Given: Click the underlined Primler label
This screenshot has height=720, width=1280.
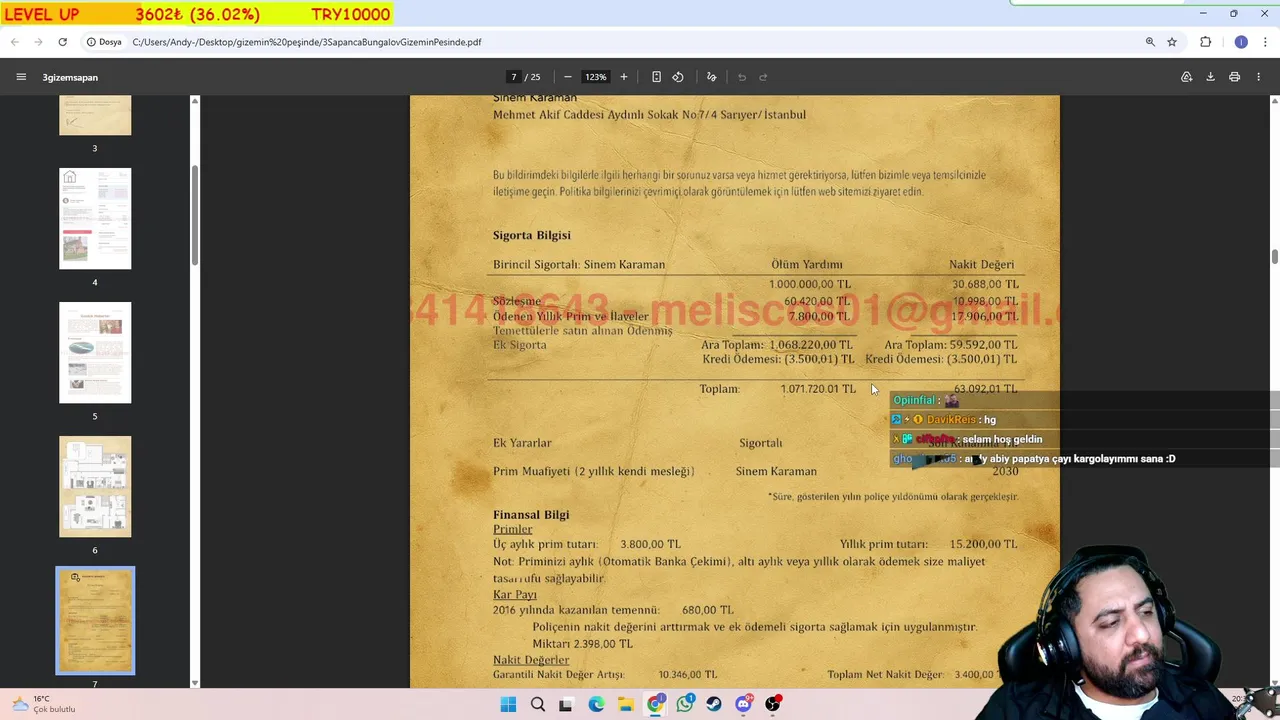Looking at the screenshot, I should 512,529.
